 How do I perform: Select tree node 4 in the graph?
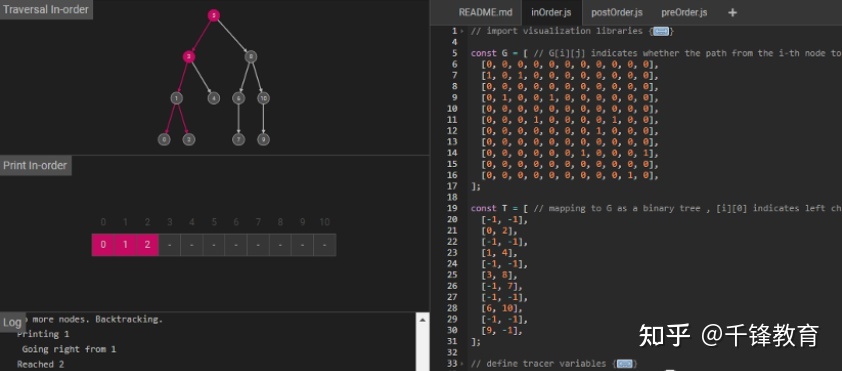[214, 98]
